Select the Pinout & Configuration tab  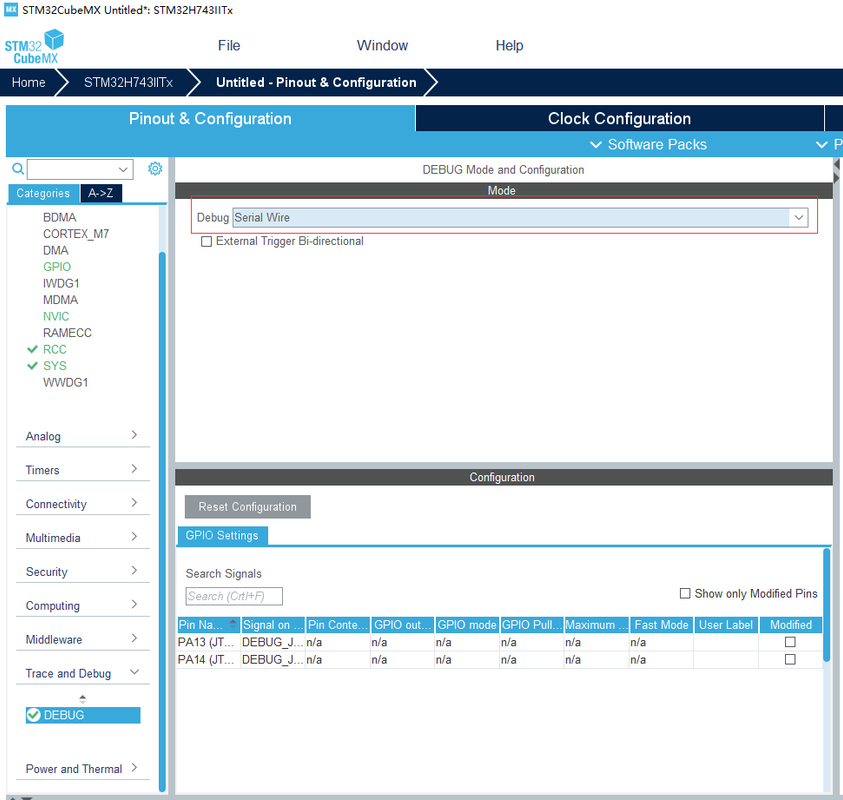(x=210, y=118)
